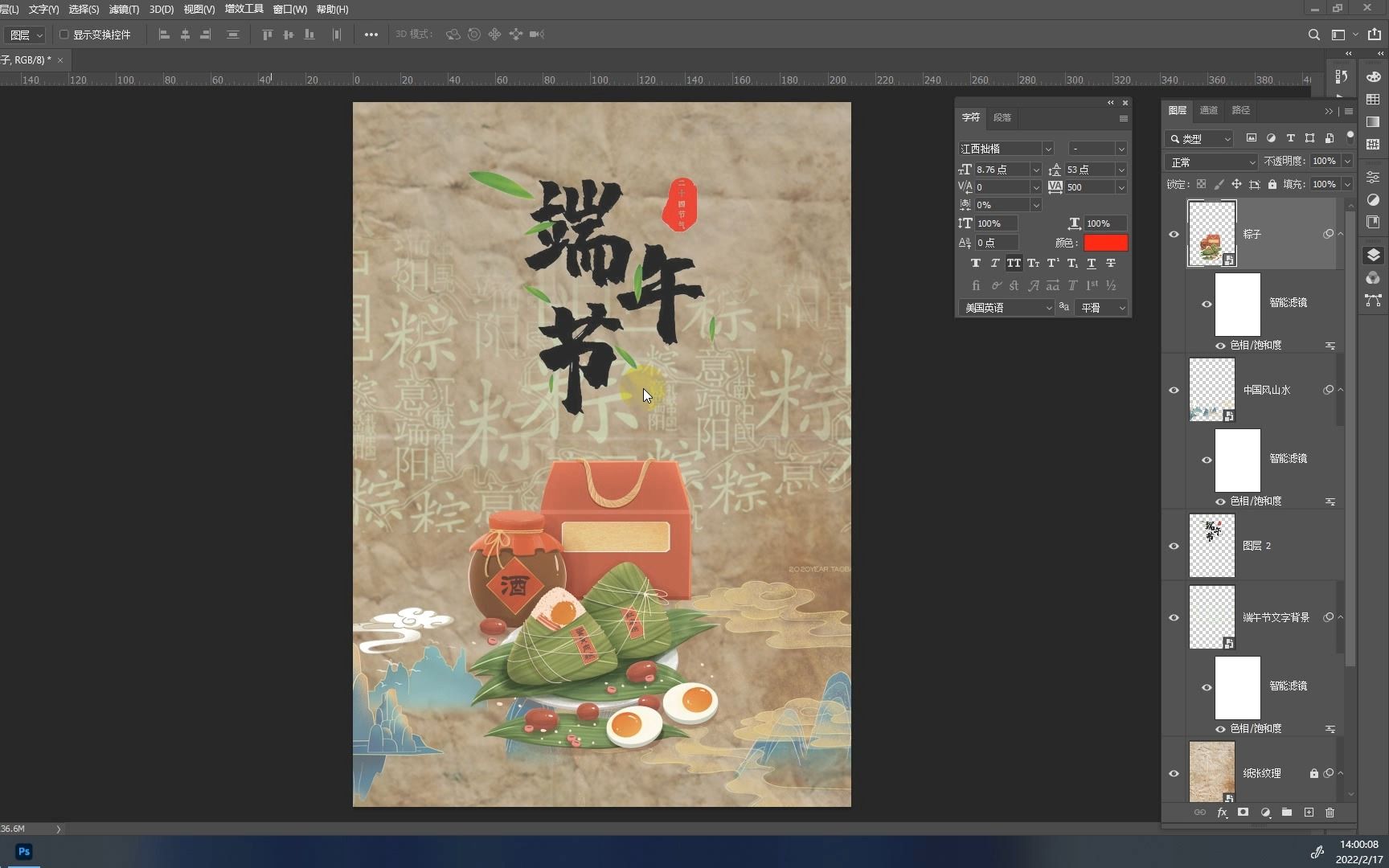Image resolution: width=1389 pixels, height=868 pixels.
Task: Open the 选择(S) menu
Action: pyautogui.click(x=84, y=9)
